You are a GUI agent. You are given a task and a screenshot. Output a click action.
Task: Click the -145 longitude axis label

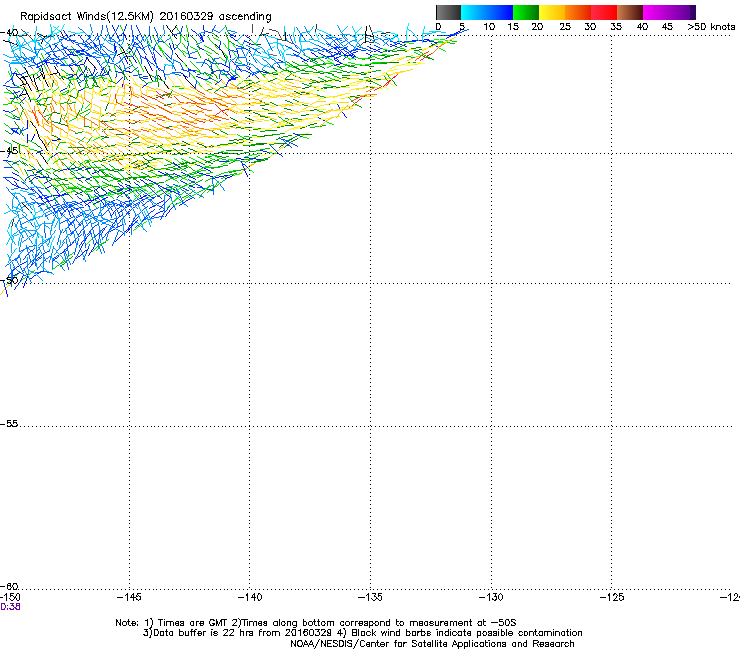click(129, 597)
